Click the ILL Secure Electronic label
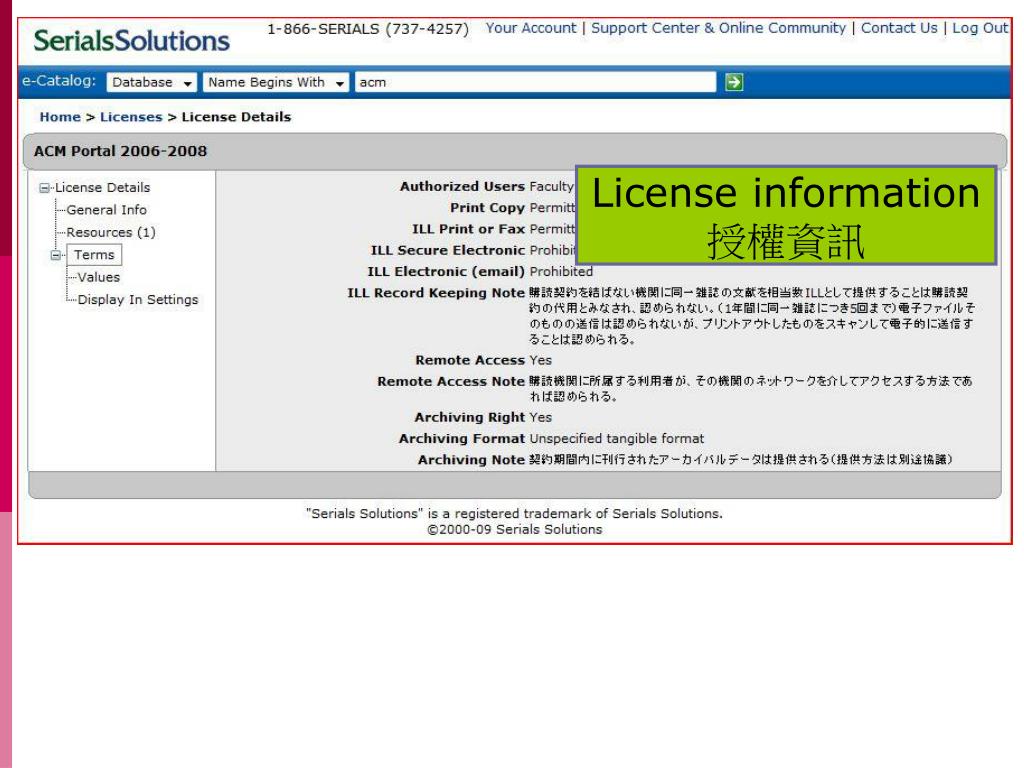The image size is (1024, 768). tap(448, 250)
